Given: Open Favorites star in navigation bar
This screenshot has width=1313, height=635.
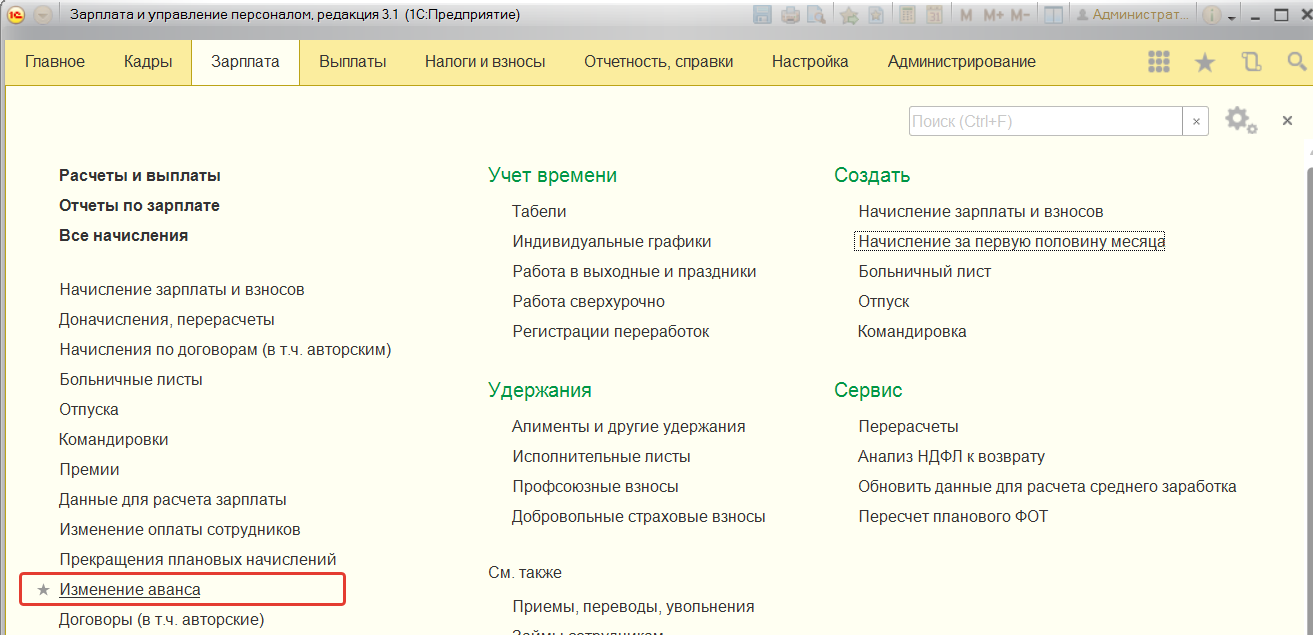Looking at the screenshot, I should point(1205,62).
